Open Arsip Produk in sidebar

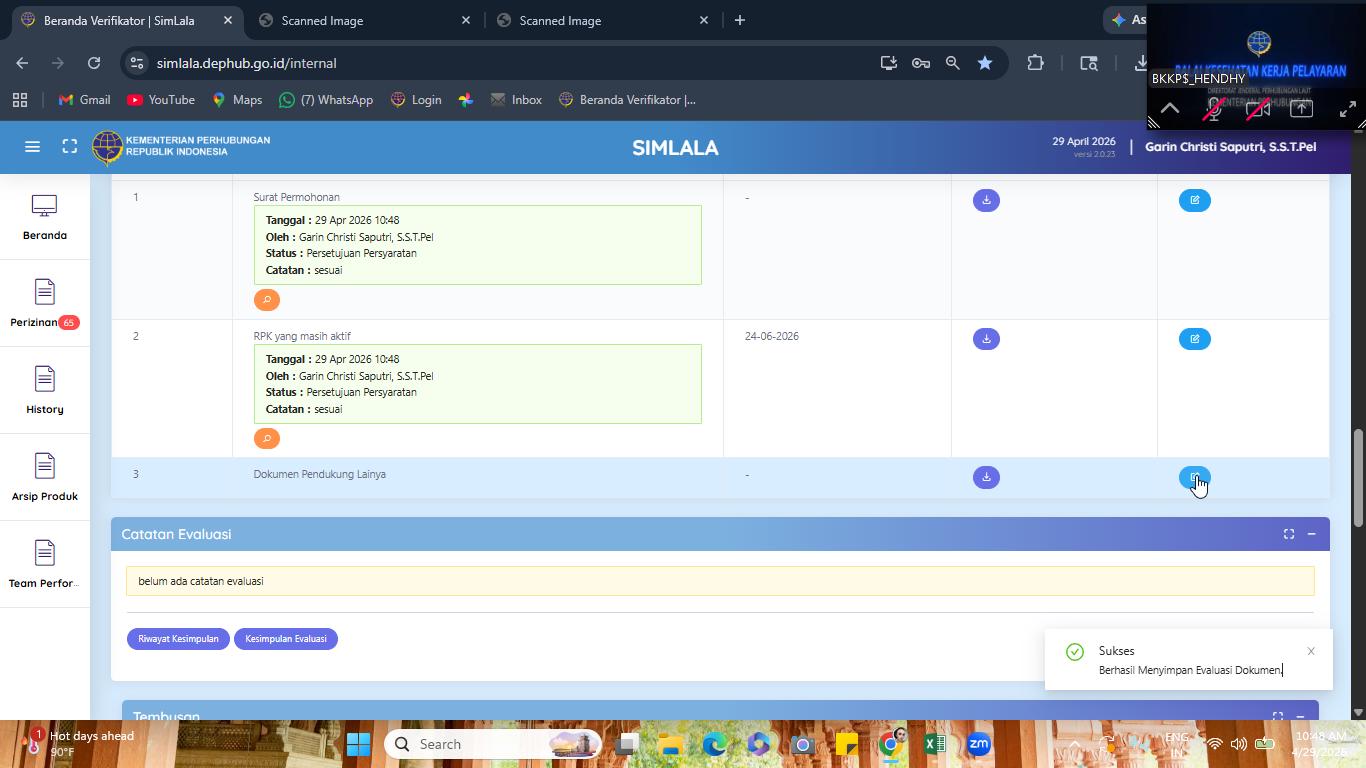[45, 478]
